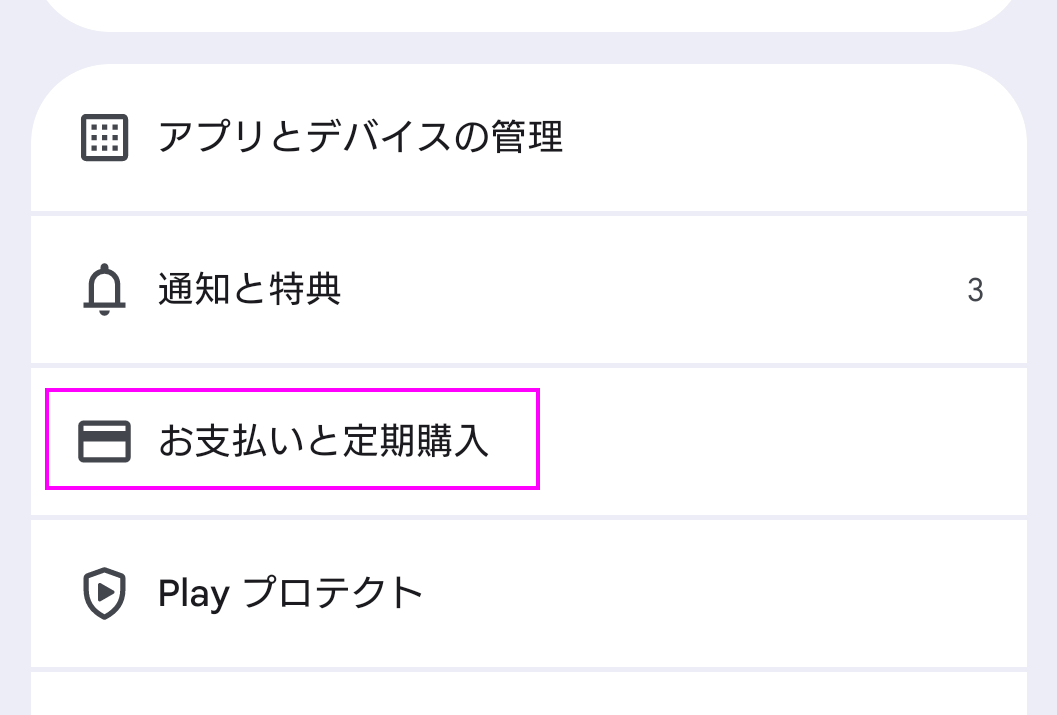The image size is (1057, 715).
Task: Open the payment card icon inside the highlighted box
Action: point(104,440)
